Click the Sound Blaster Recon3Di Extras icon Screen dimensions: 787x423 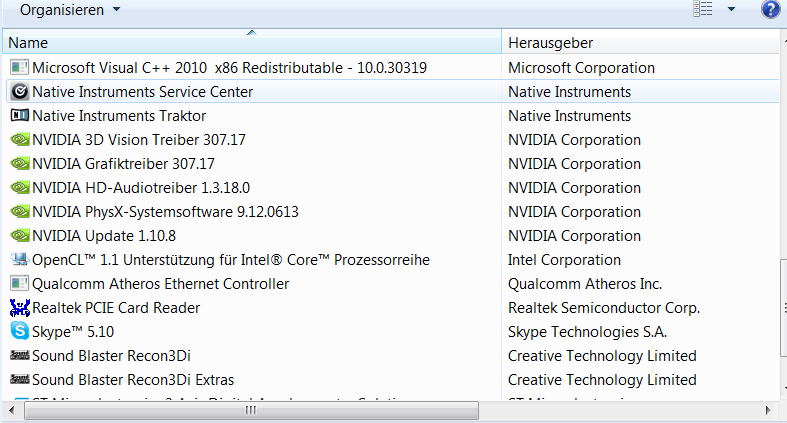tap(20, 379)
